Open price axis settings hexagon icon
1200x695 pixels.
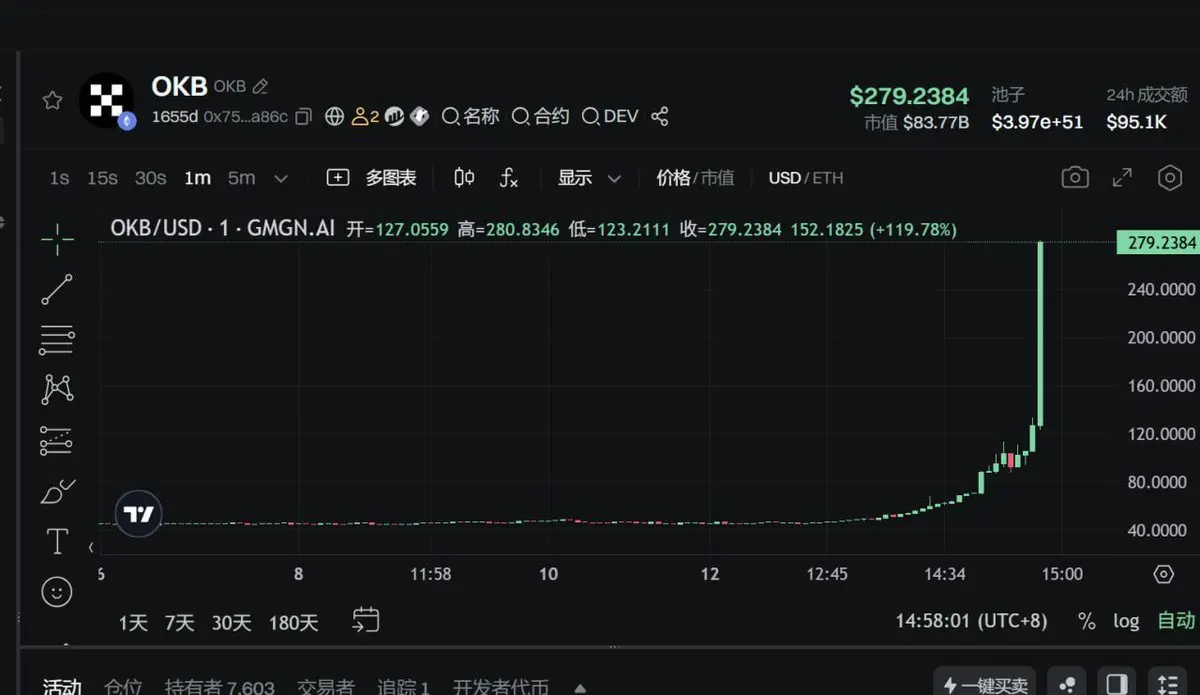click(x=1163, y=574)
